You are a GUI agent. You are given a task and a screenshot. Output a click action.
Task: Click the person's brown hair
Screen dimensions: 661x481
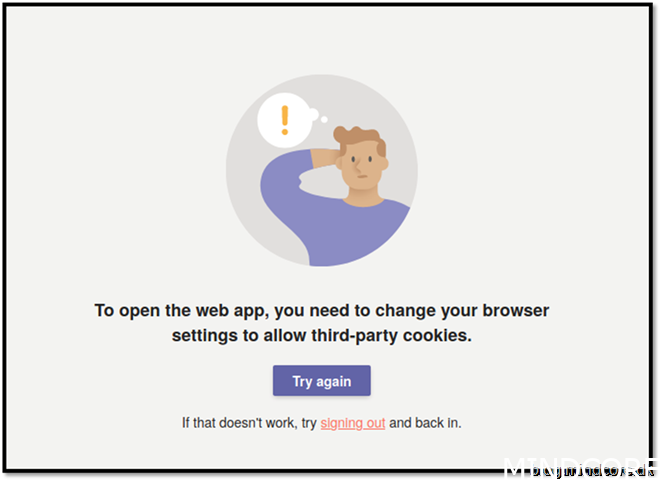point(358,138)
